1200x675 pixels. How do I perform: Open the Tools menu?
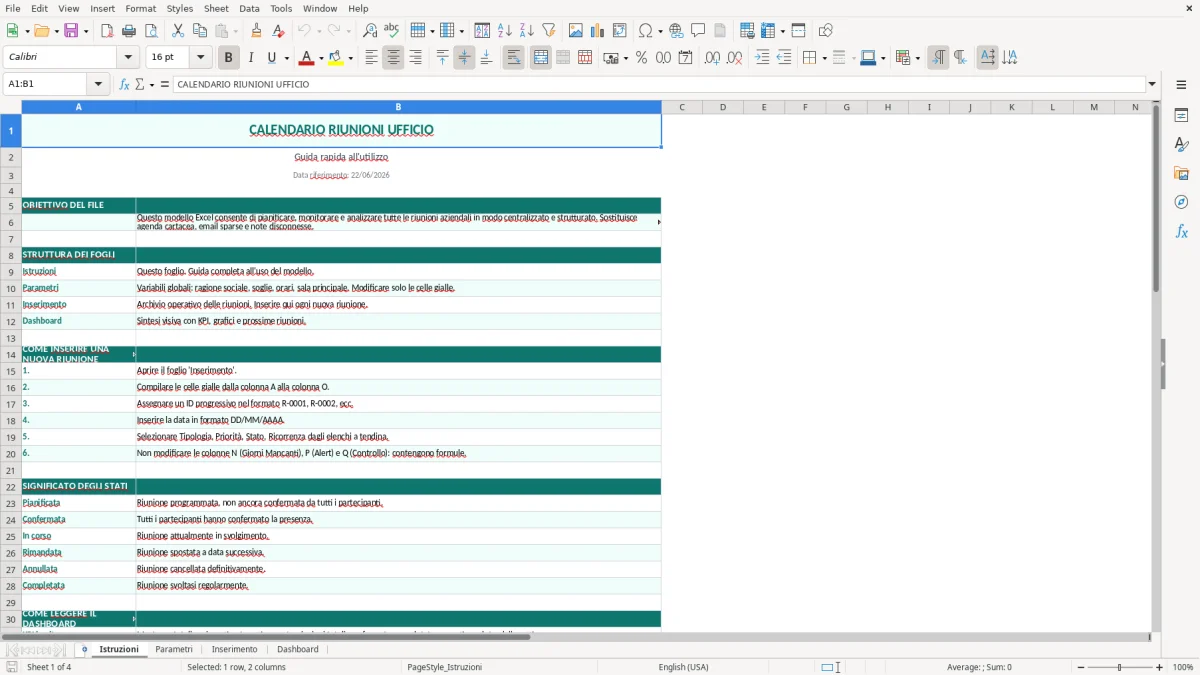281,8
